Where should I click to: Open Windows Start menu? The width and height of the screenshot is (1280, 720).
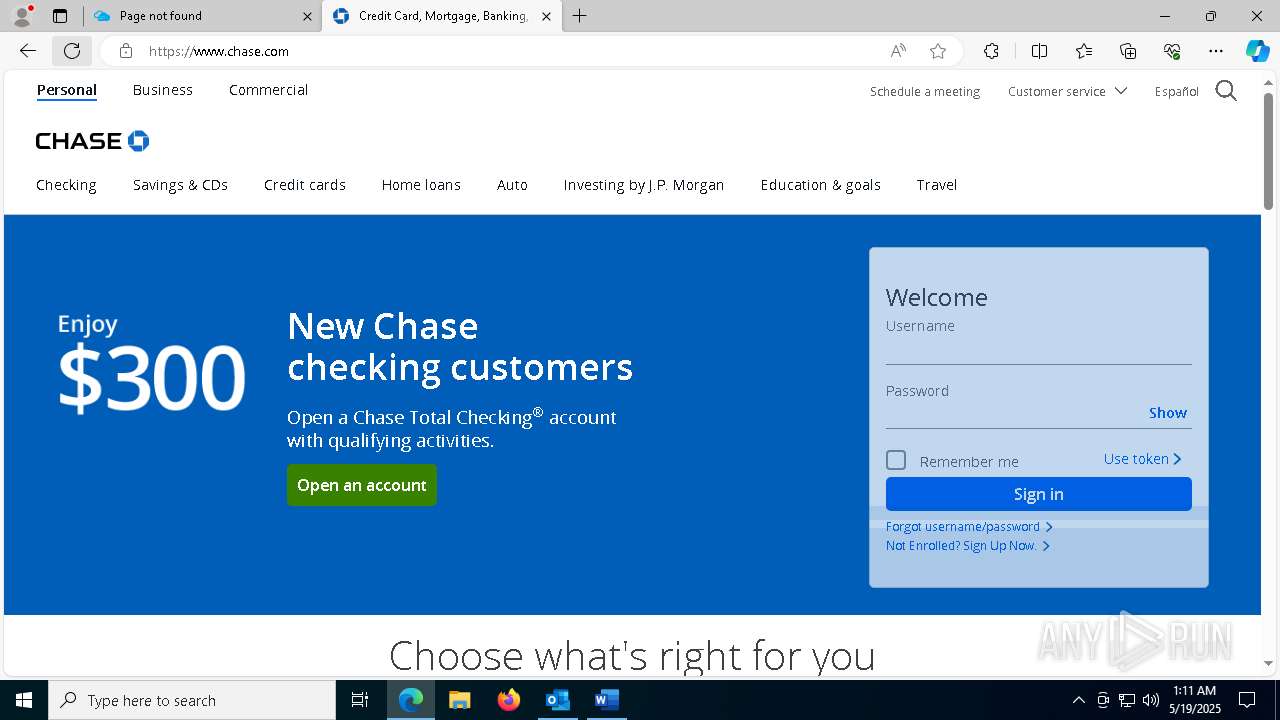tap(24, 700)
